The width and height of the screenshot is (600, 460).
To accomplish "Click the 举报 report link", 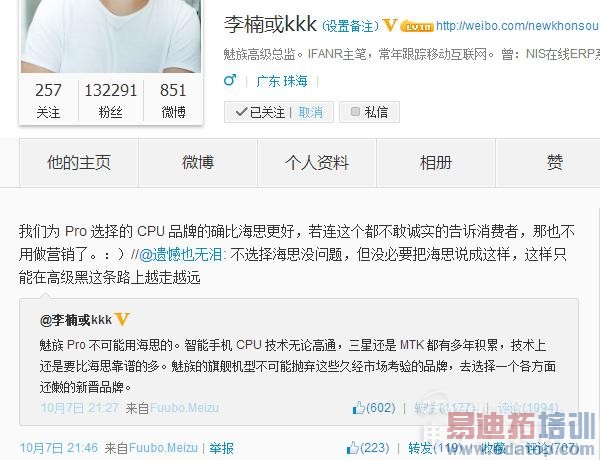I will [x=222, y=448].
